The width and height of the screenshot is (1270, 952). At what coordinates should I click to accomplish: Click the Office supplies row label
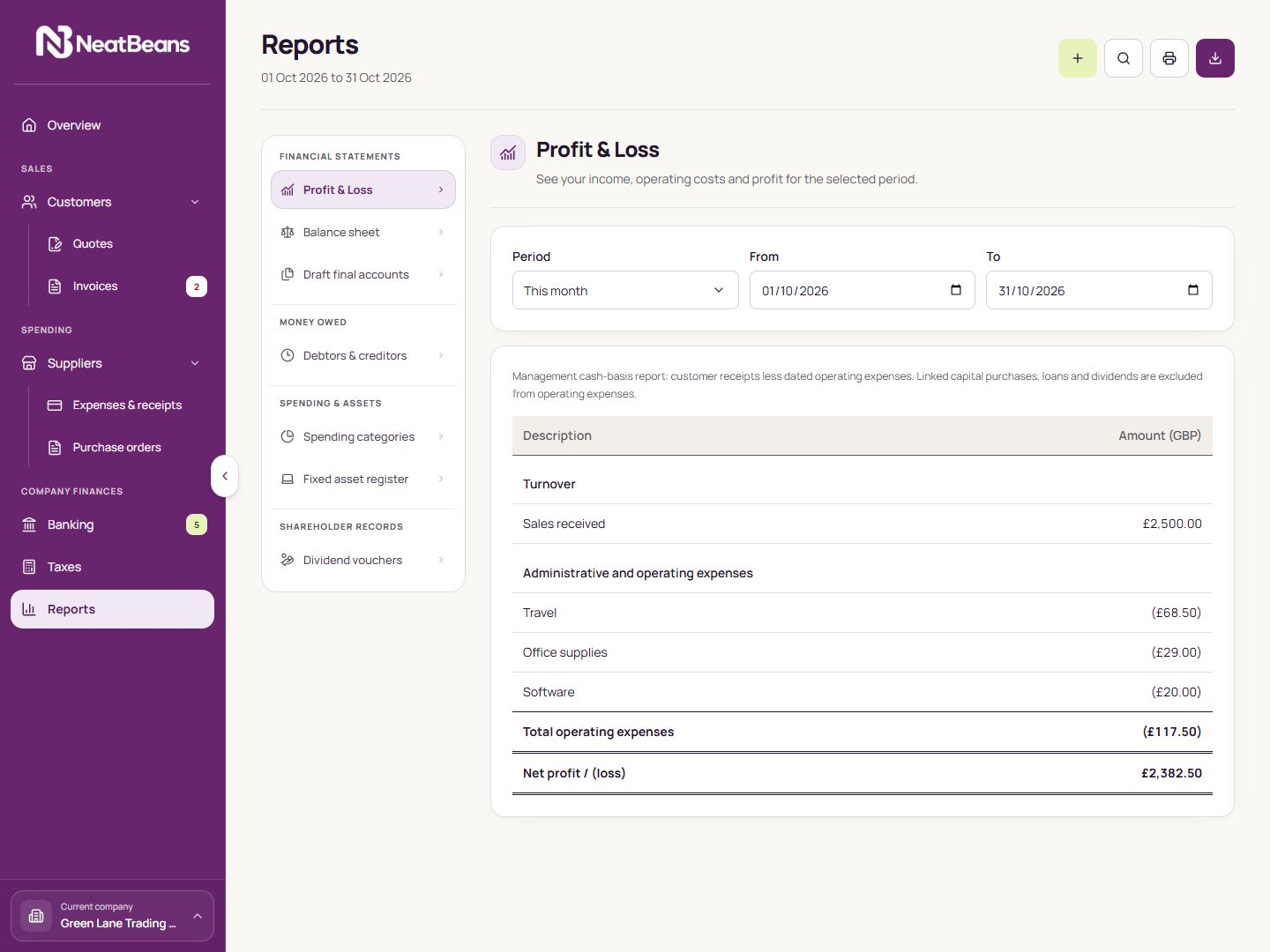pos(565,652)
